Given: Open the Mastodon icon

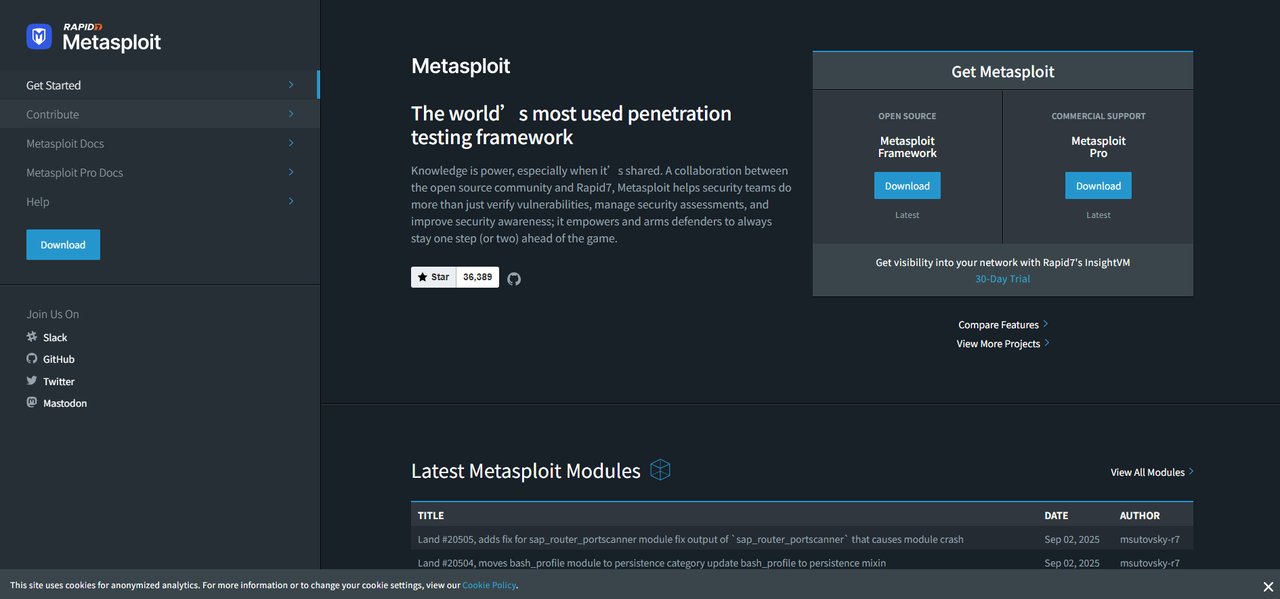Looking at the screenshot, I should (30, 403).
